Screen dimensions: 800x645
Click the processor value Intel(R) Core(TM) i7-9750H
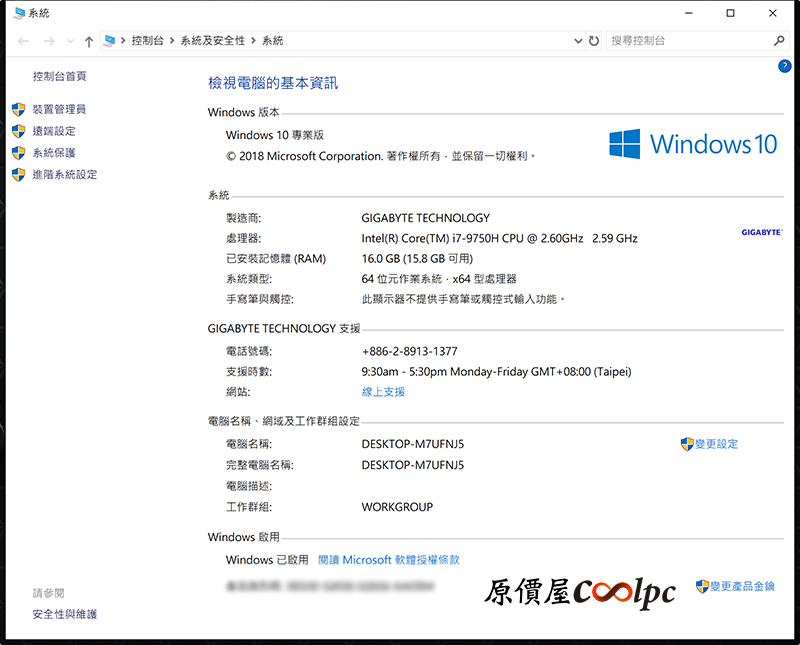499,238
